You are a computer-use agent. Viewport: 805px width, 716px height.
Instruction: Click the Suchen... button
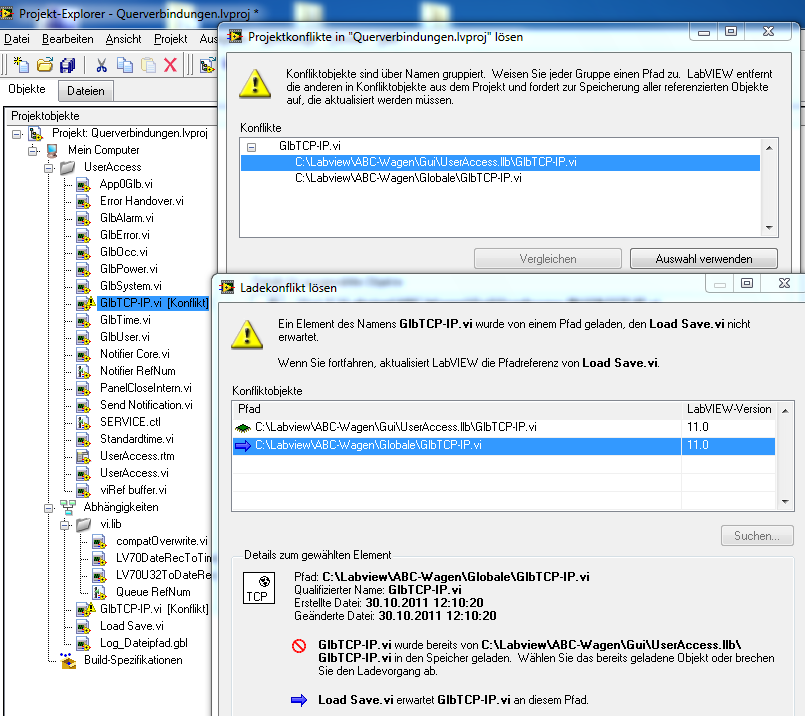757,536
